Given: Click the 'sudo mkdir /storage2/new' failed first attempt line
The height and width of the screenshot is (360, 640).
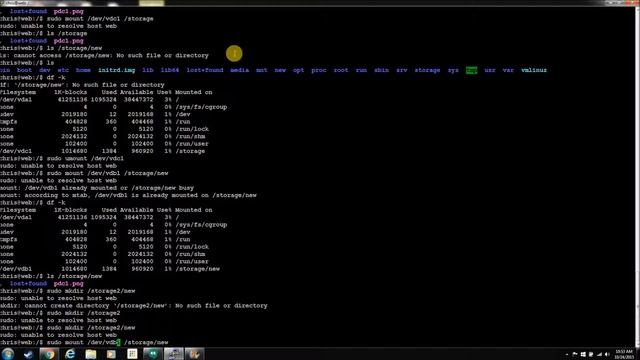Looking at the screenshot, I should coord(67,291).
